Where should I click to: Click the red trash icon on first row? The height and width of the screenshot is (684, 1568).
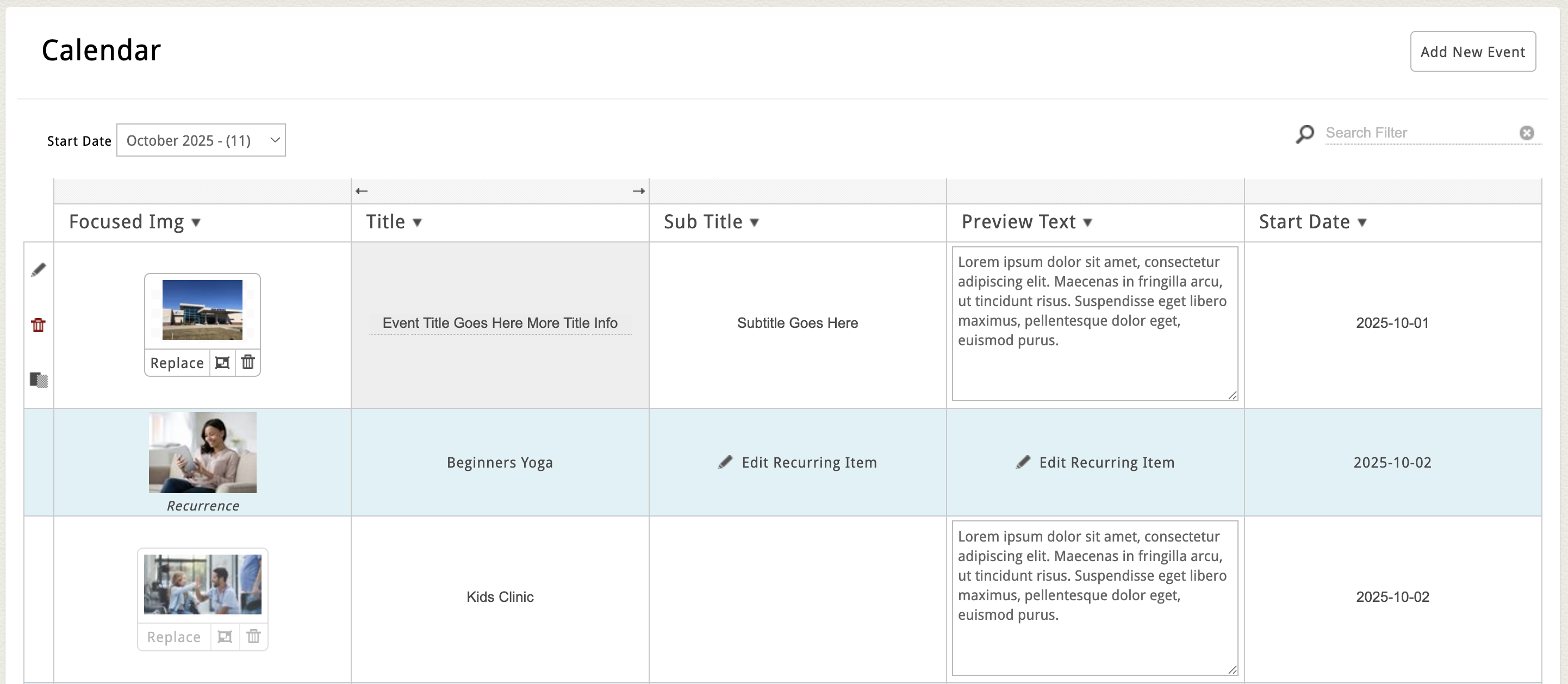(39, 325)
